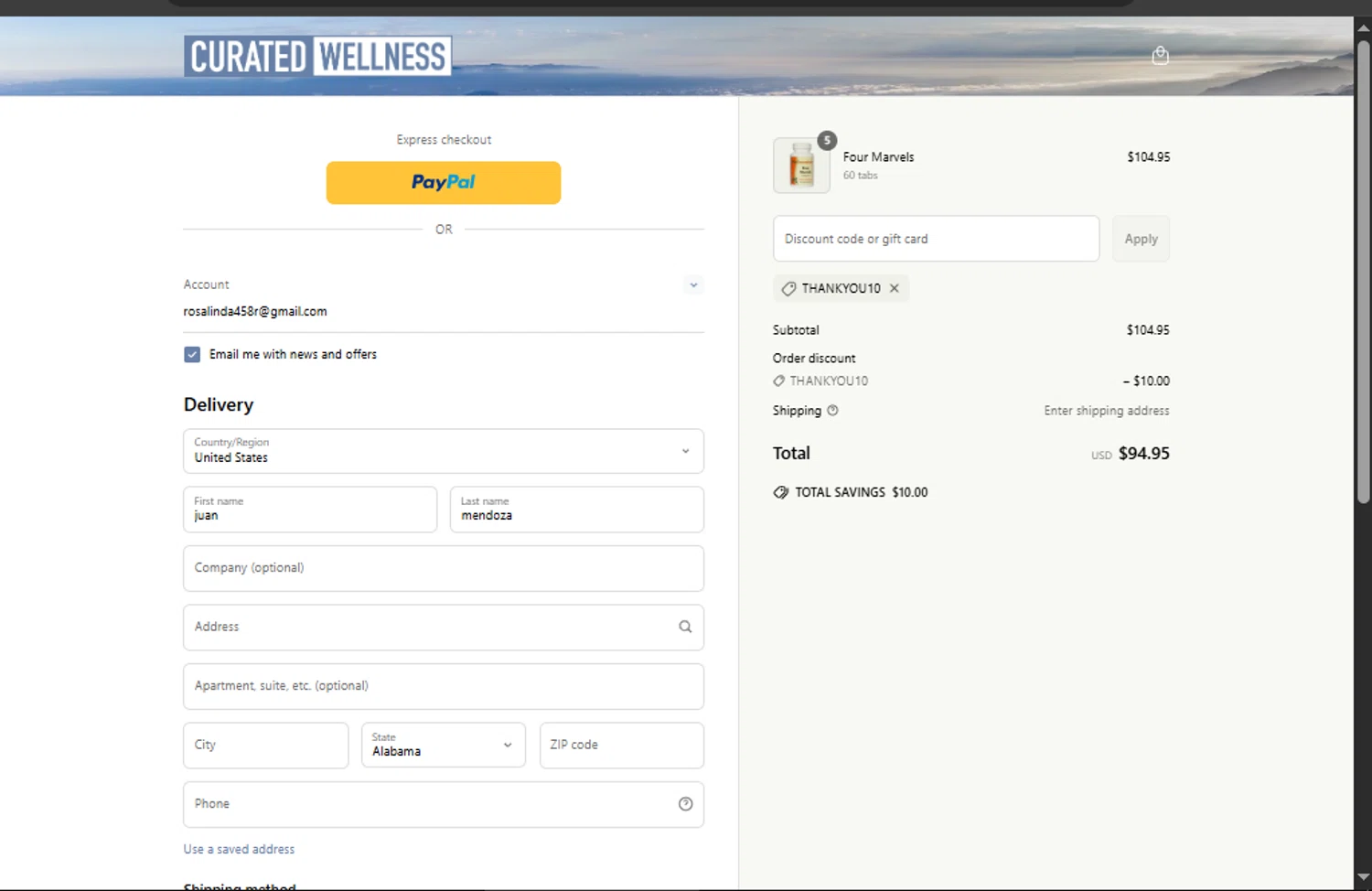Viewport: 1372px width, 891px height.
Task: Click the Delivery section heading
Action: pos(219,405)
